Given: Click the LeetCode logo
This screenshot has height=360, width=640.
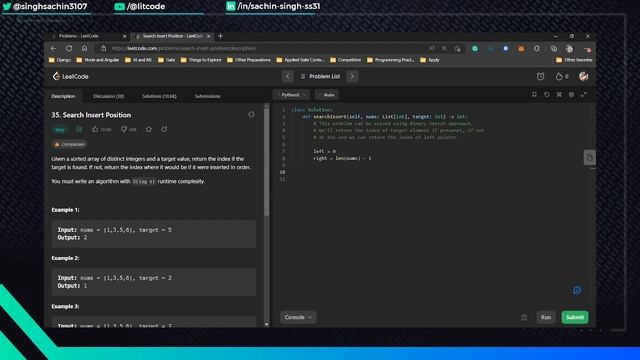Looking at the screenshot, I should (x=70, y=76).
